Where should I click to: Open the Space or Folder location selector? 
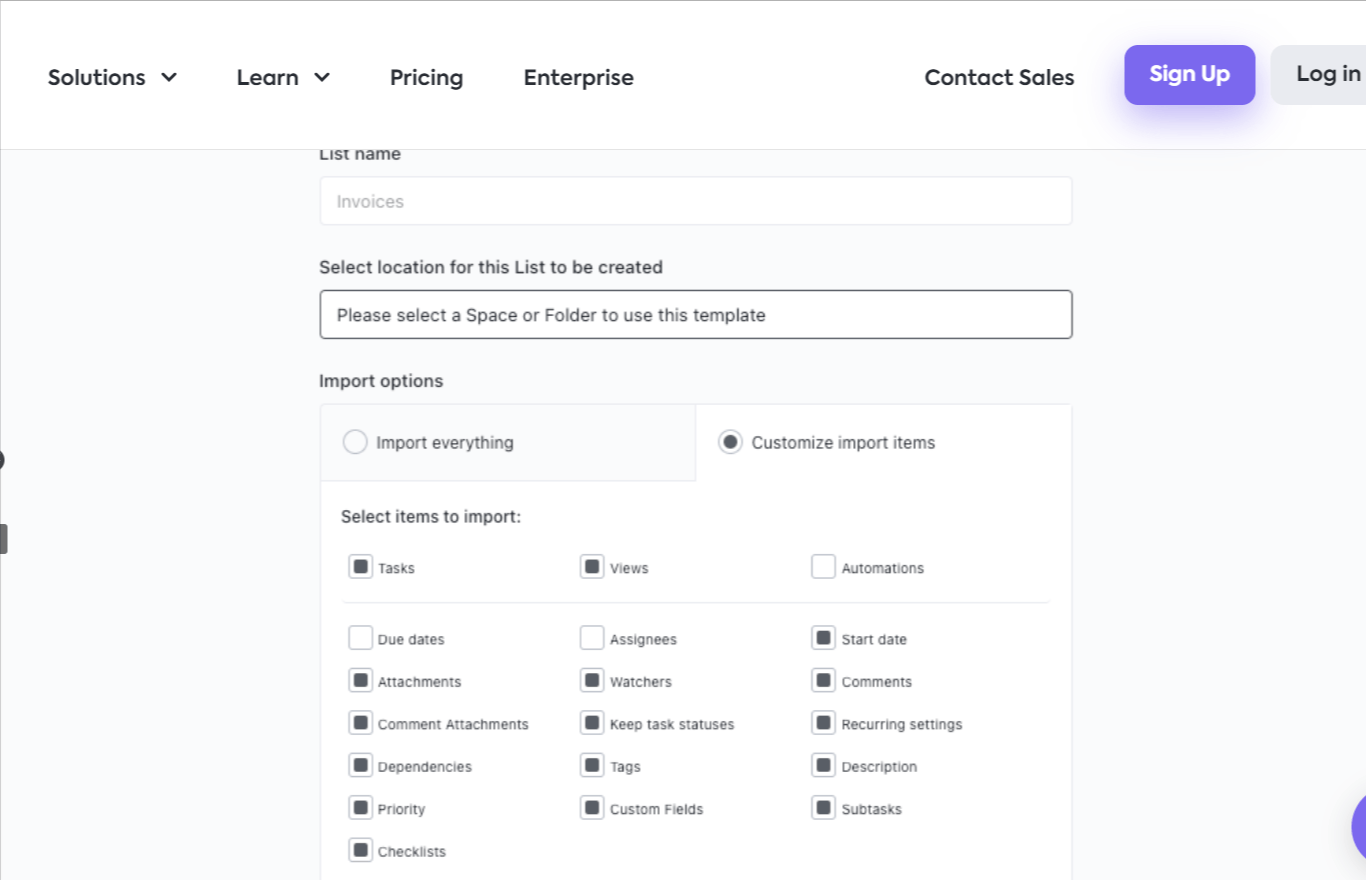coord(695,315)
